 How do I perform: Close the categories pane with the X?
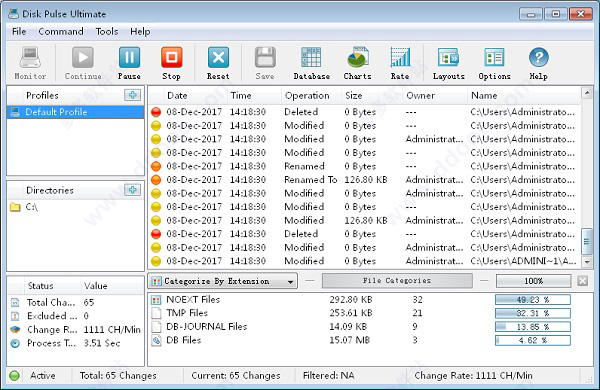click(582, 281)
